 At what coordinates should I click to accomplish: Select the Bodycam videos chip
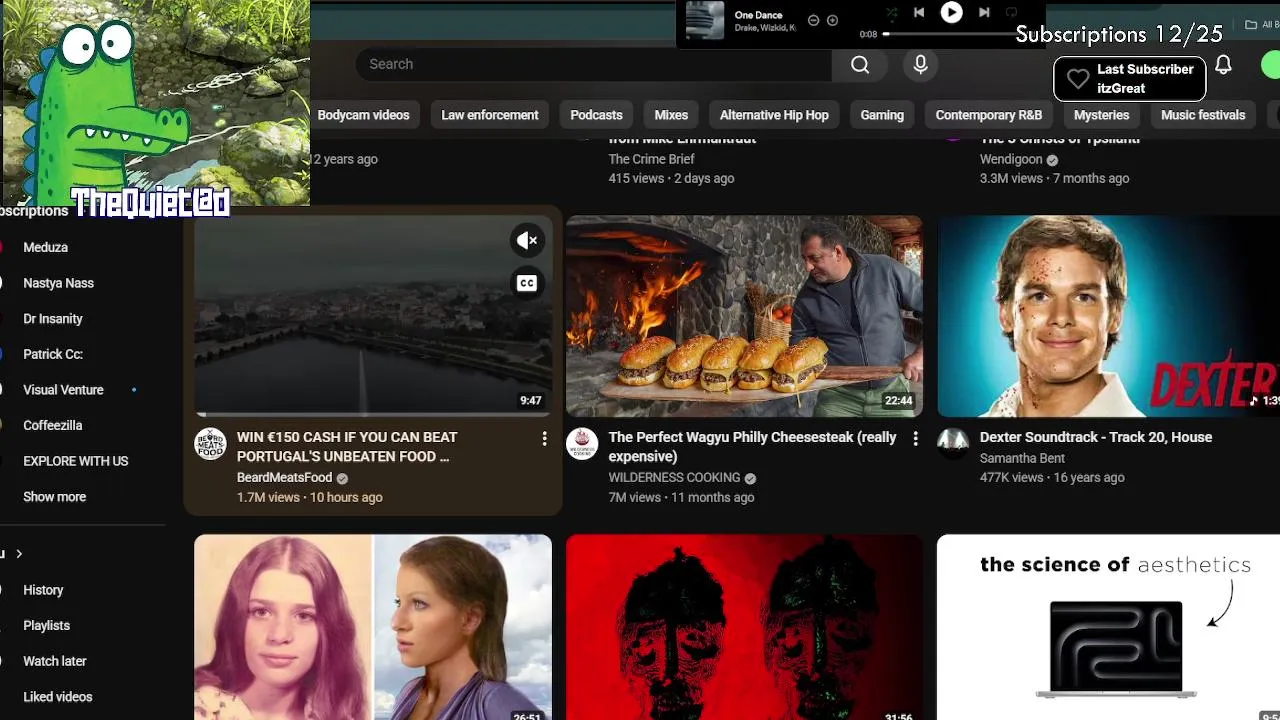[363, 115]
